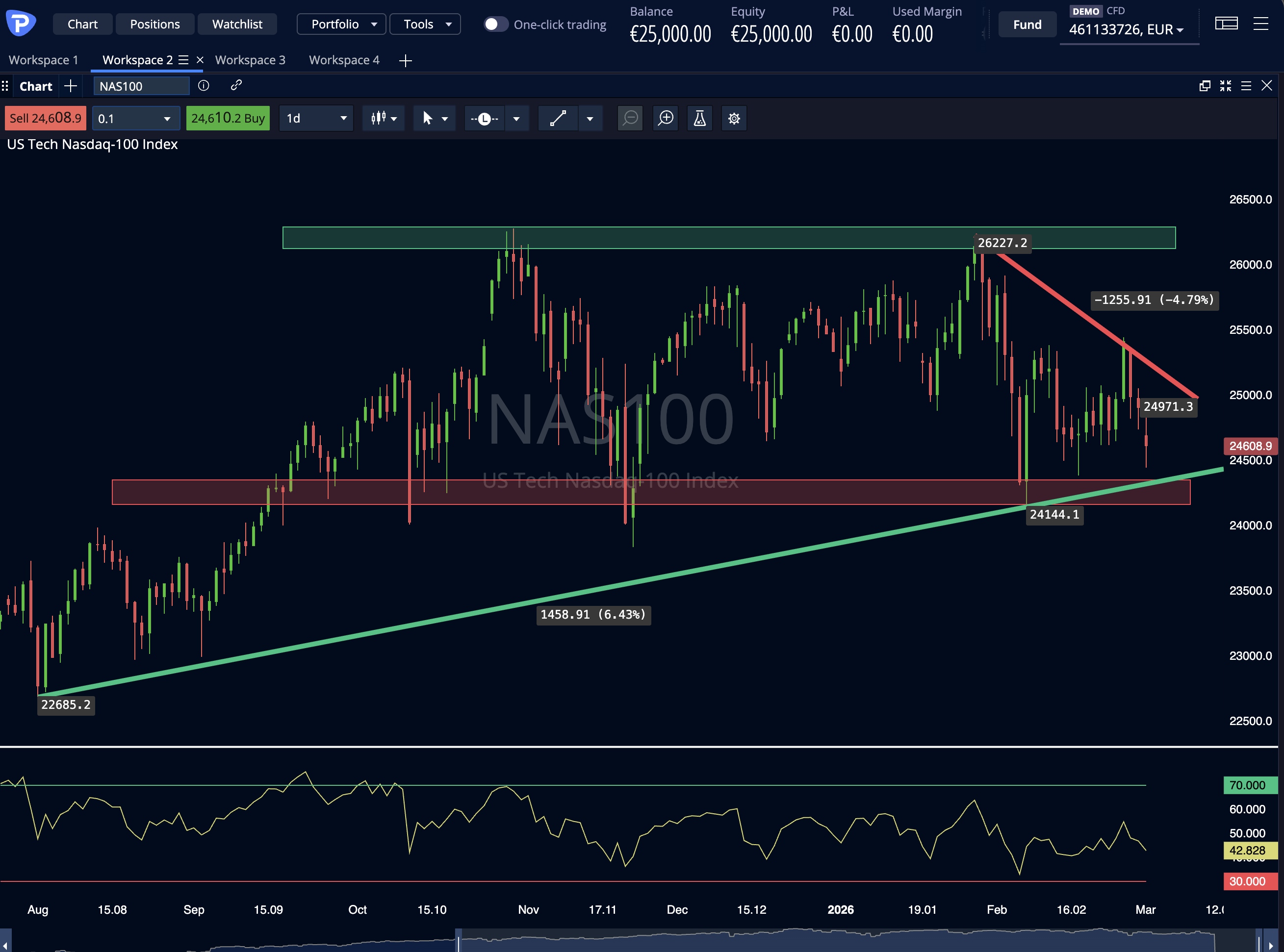Select the trend line drawing tool
Screen dimensions: 1284x952
[558, 118]
